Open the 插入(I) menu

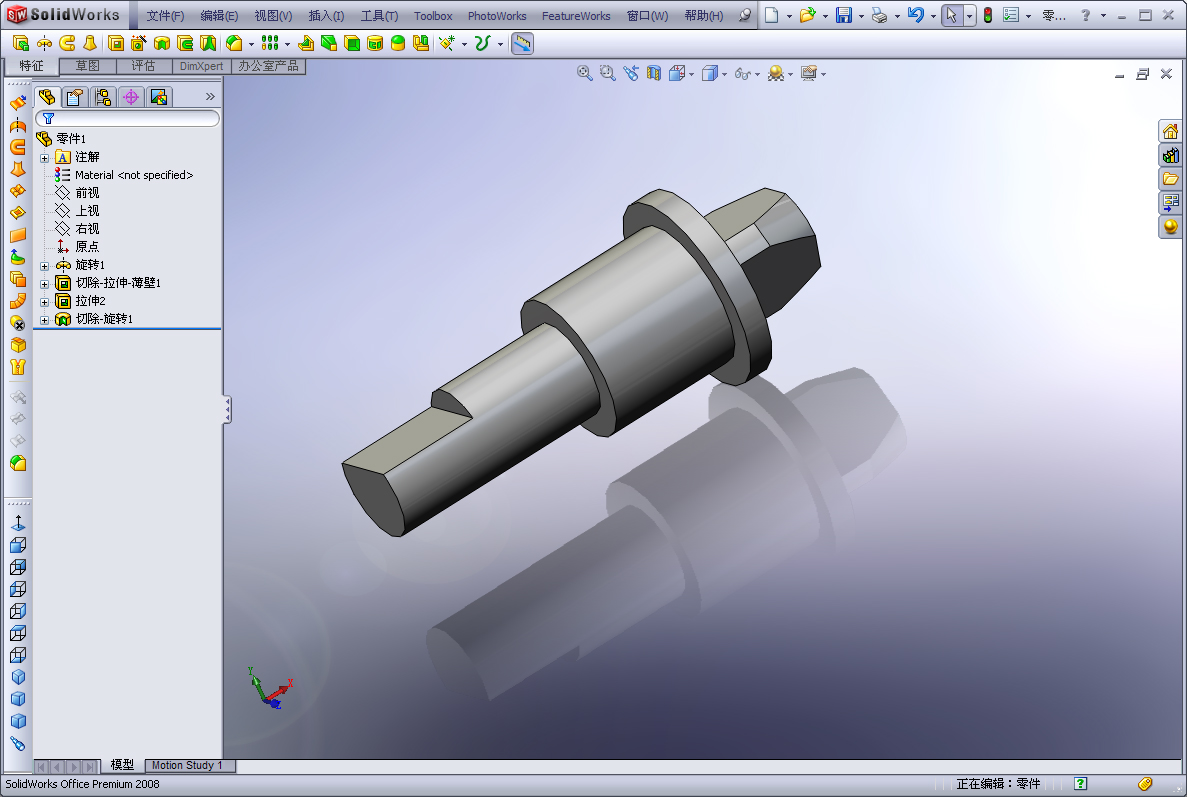point(326,15)
